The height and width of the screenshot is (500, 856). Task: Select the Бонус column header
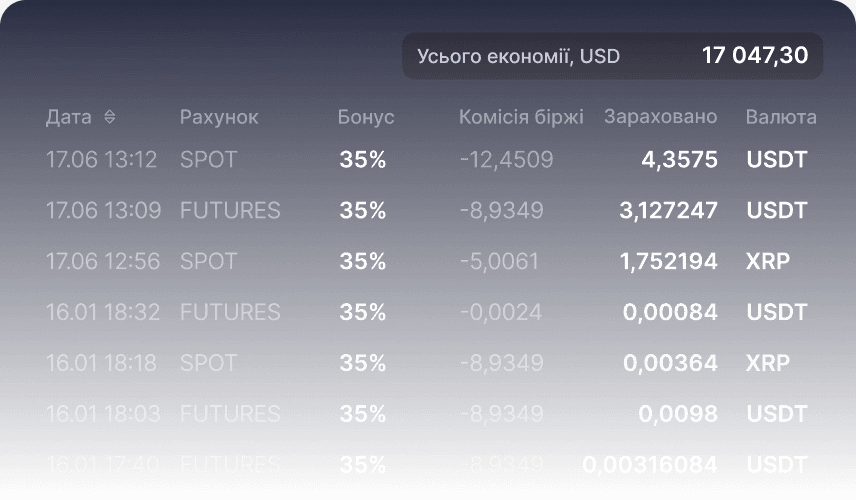pos(366,117)
